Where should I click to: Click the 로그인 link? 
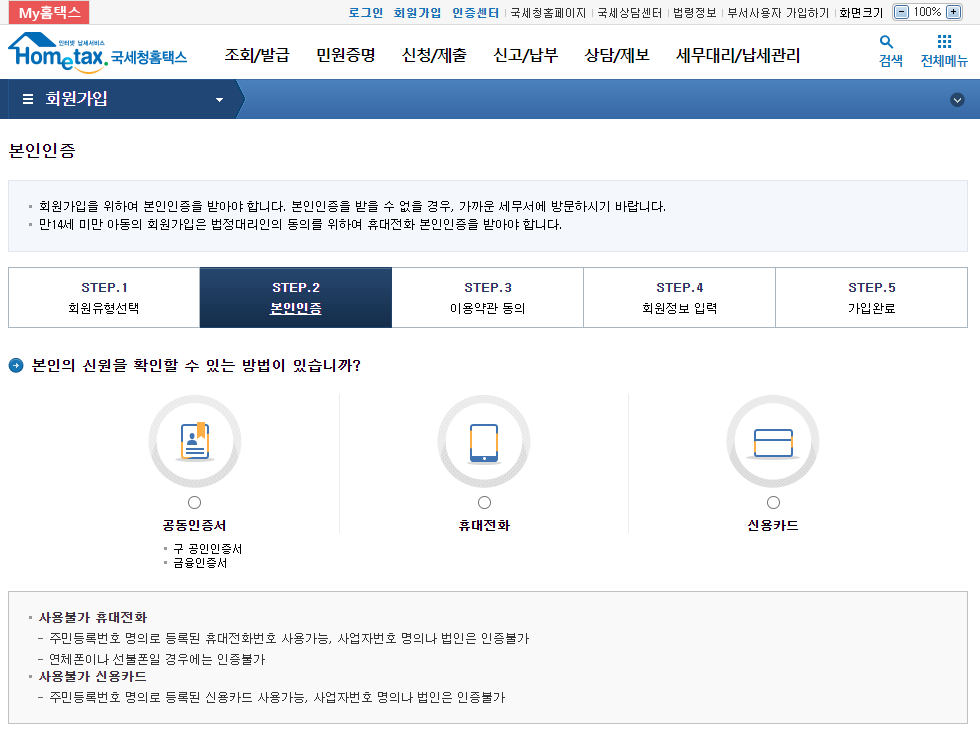point(366,13)
